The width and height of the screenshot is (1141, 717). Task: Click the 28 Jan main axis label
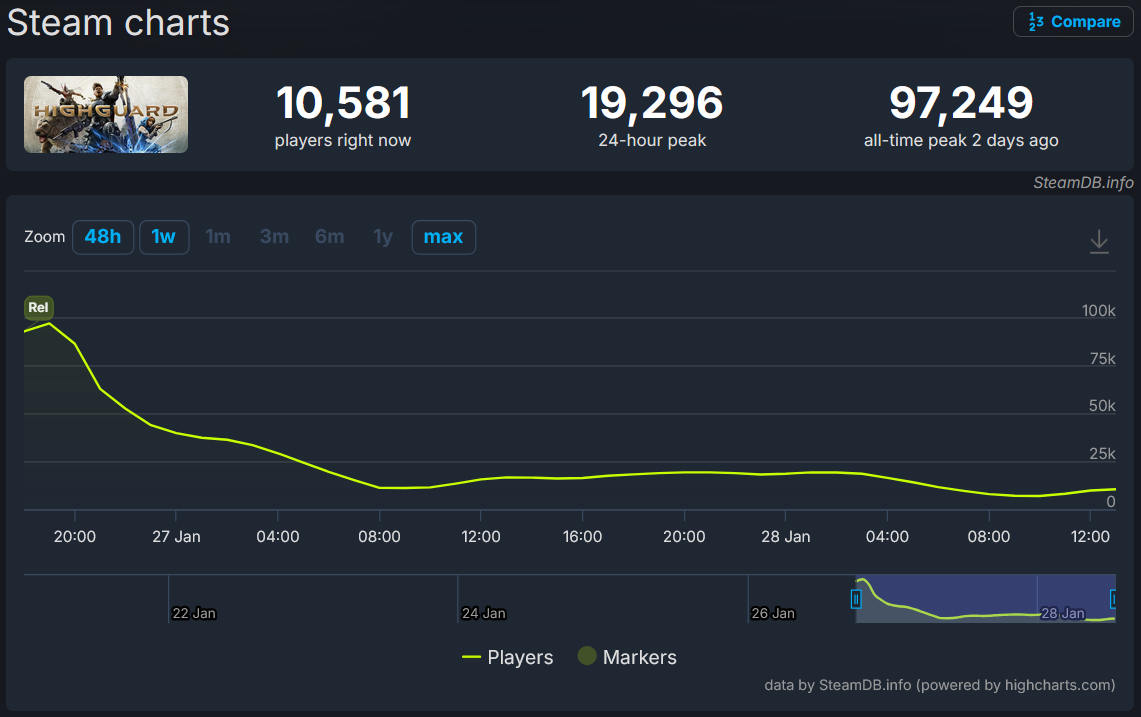786,536
